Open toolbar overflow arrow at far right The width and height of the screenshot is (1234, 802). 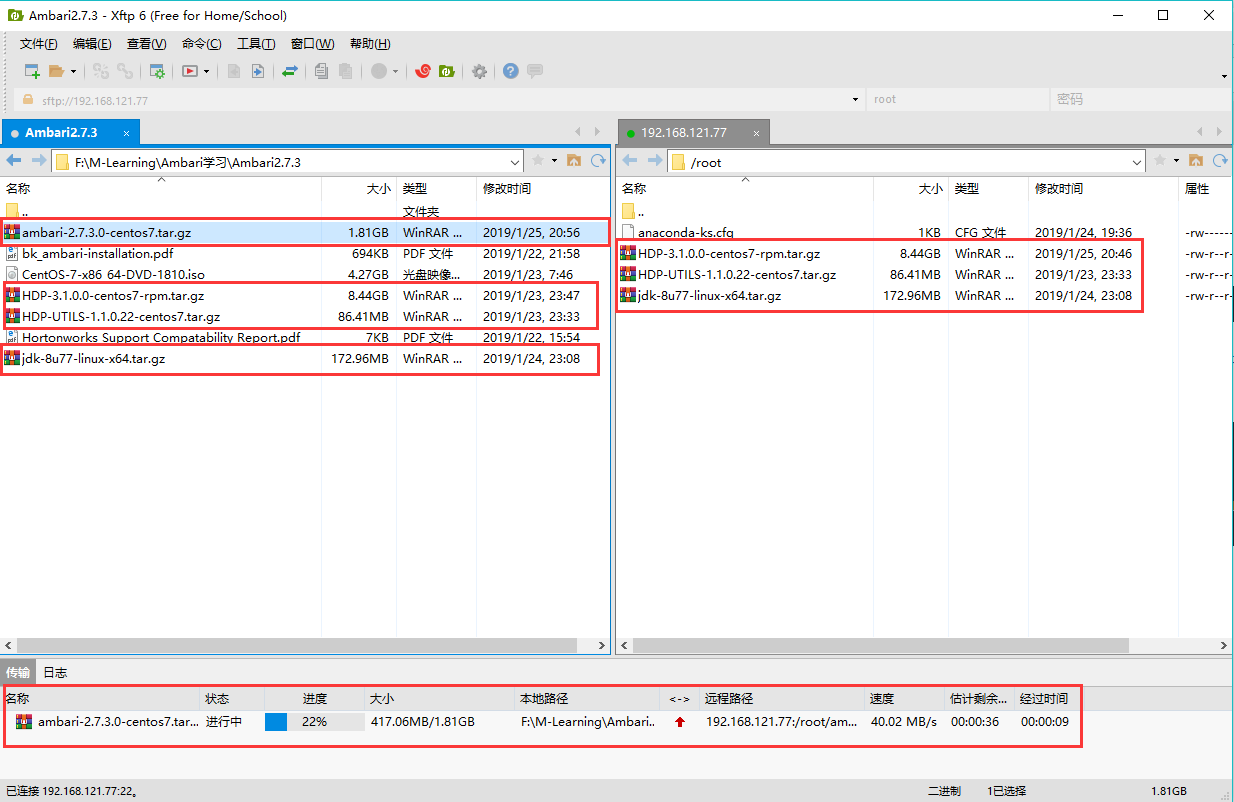[x=1225, y=76]
